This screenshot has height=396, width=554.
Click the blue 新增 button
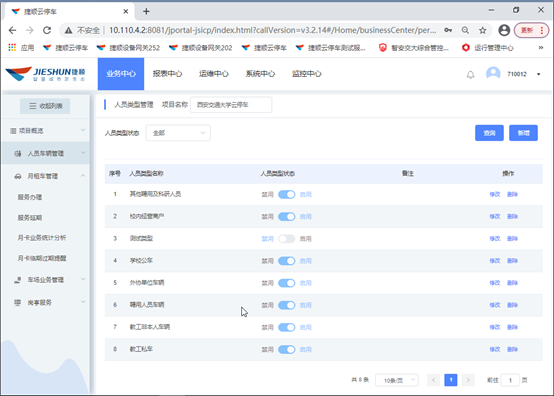click(x=523, y=133)
